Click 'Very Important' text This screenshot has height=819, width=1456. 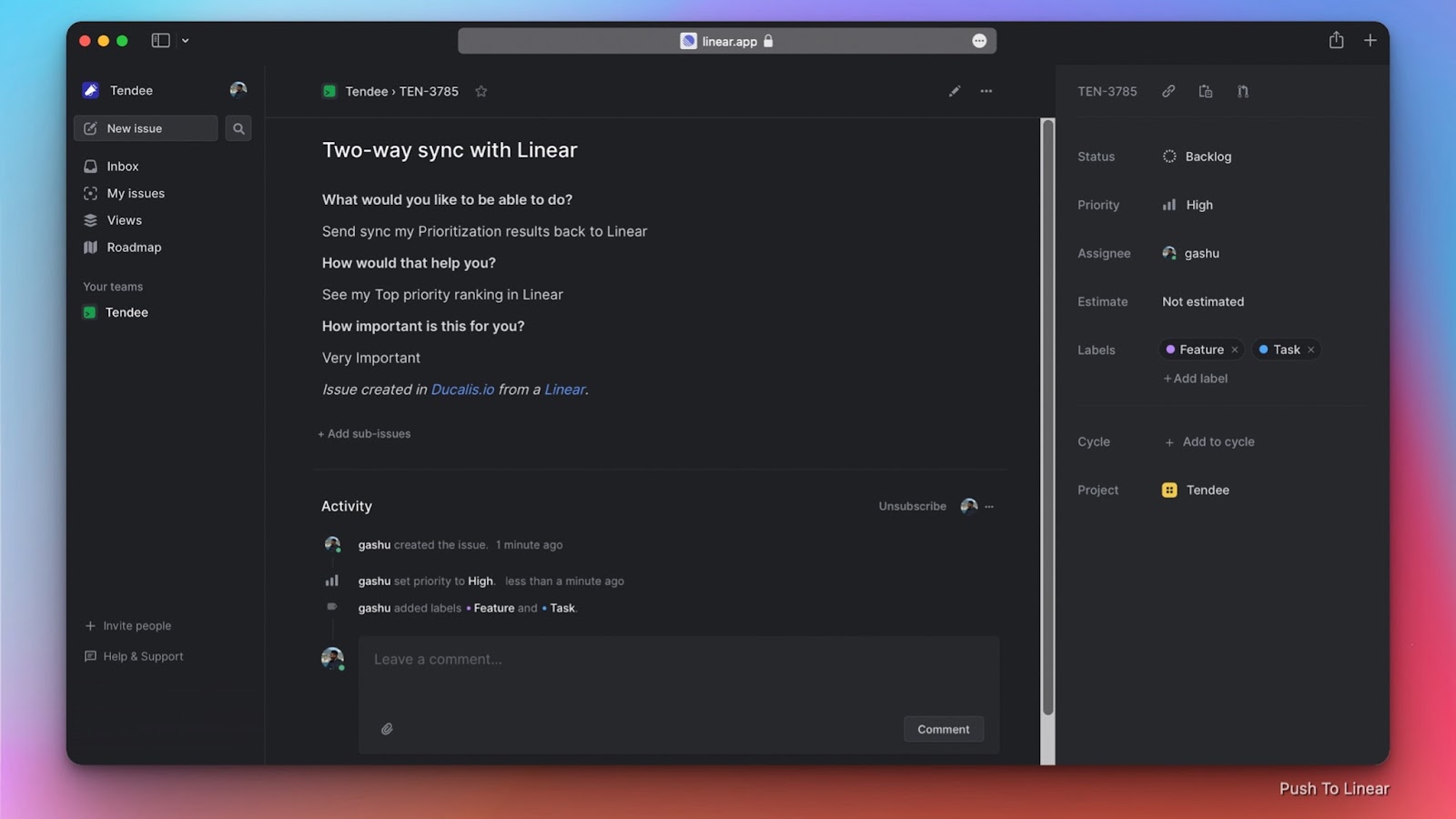click(x=371, y=358)
